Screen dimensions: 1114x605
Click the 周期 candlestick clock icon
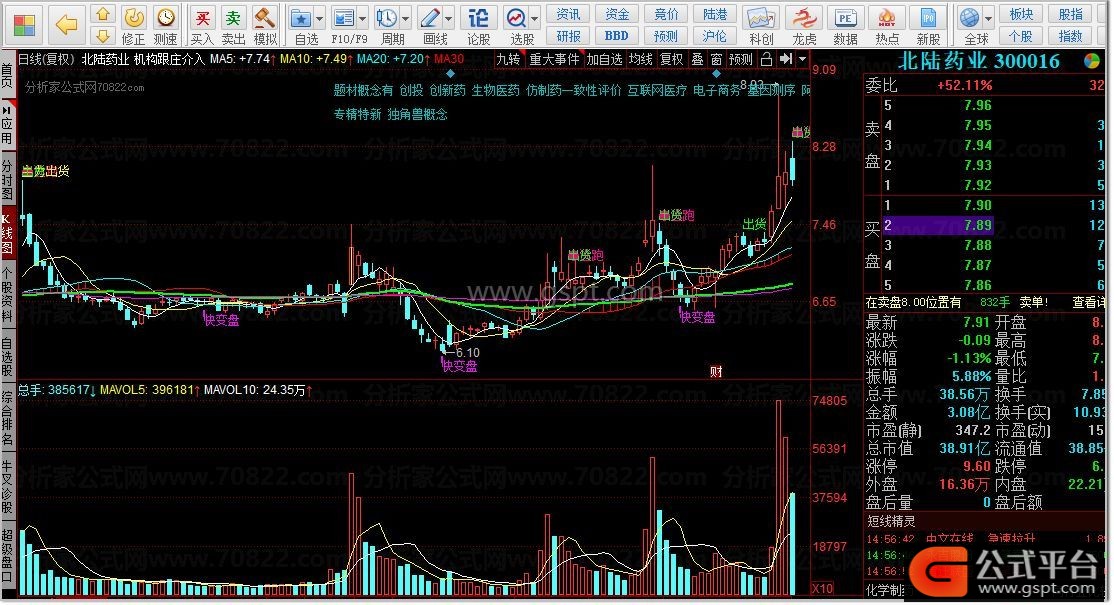tap(387, 18)
